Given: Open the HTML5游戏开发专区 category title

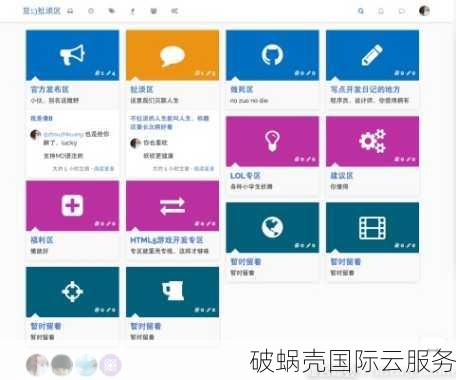Looking at the screenshot, I should [x=166, y=240].
